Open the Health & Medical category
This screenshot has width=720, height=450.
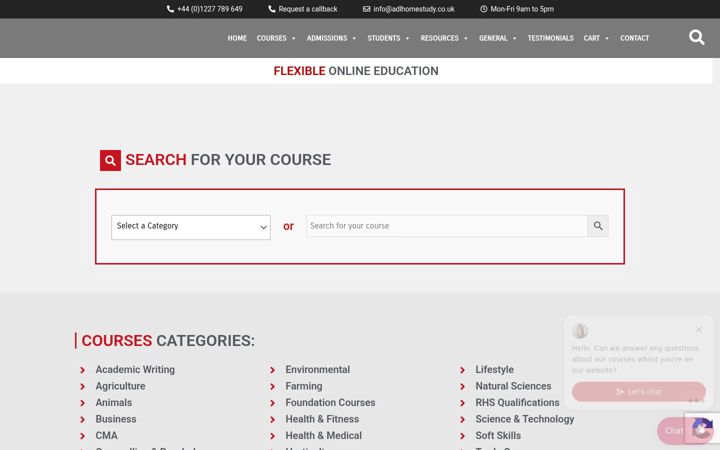[324, 436]
